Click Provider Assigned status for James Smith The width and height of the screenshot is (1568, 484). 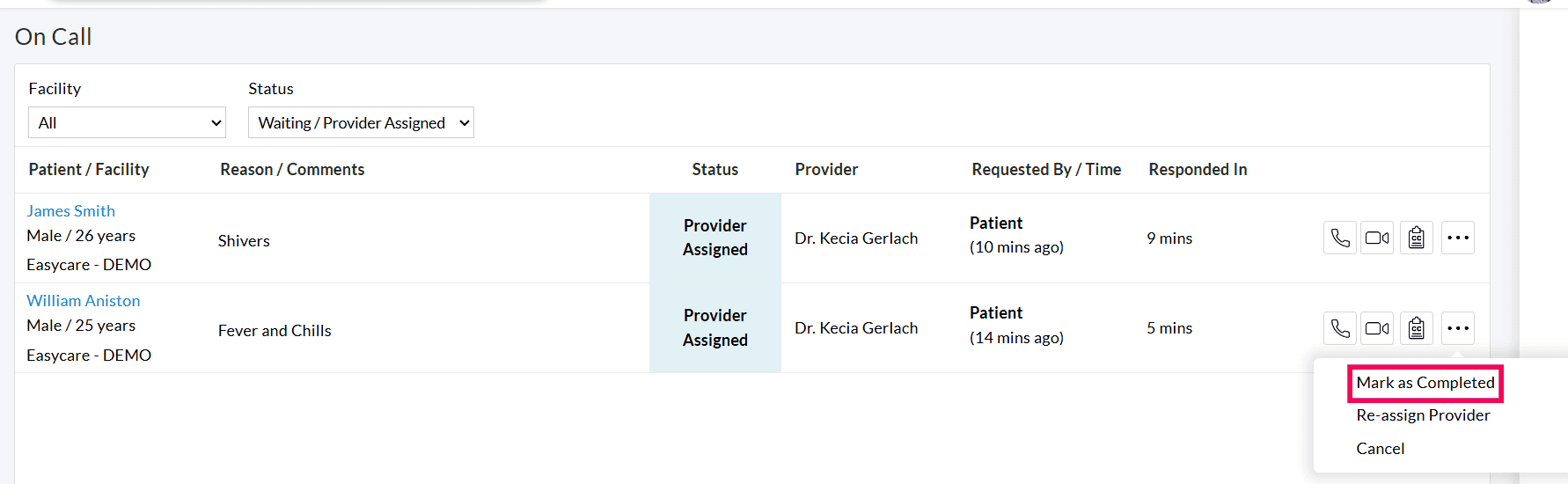pyautogui.click(x=714, y=238)
